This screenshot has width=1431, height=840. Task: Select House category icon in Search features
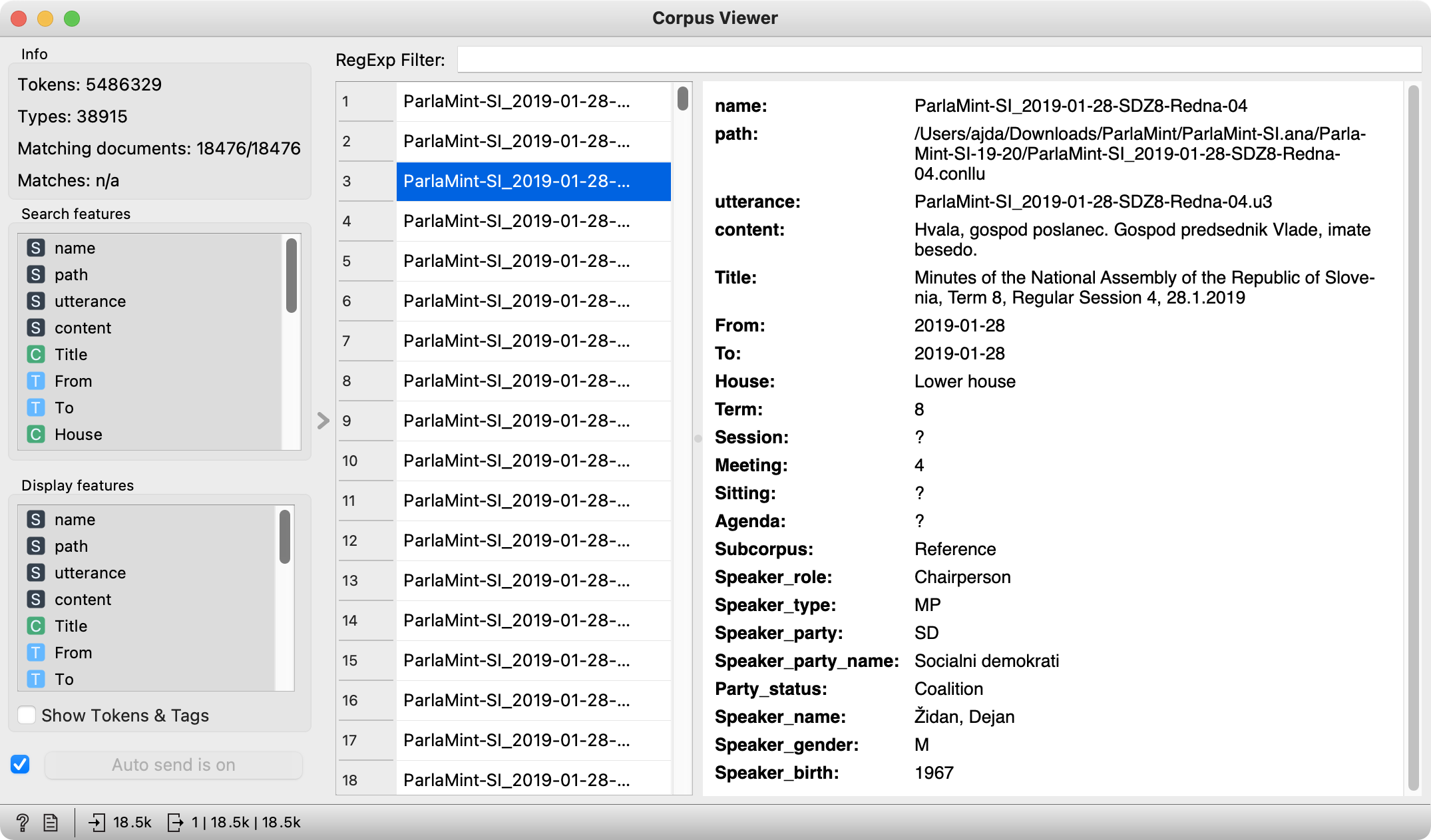(x=36, y=435)
